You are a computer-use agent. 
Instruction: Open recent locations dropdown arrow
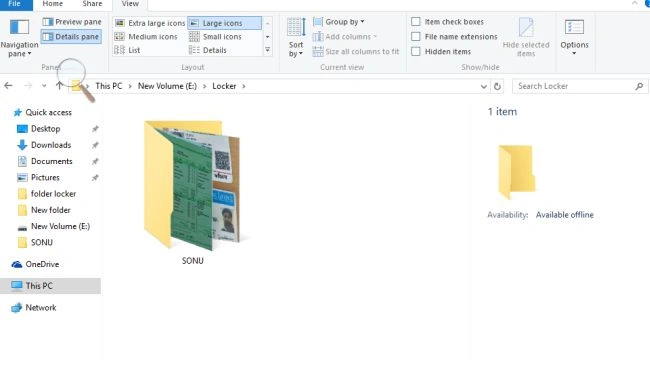pyautogui.click(x=44, y=86)
